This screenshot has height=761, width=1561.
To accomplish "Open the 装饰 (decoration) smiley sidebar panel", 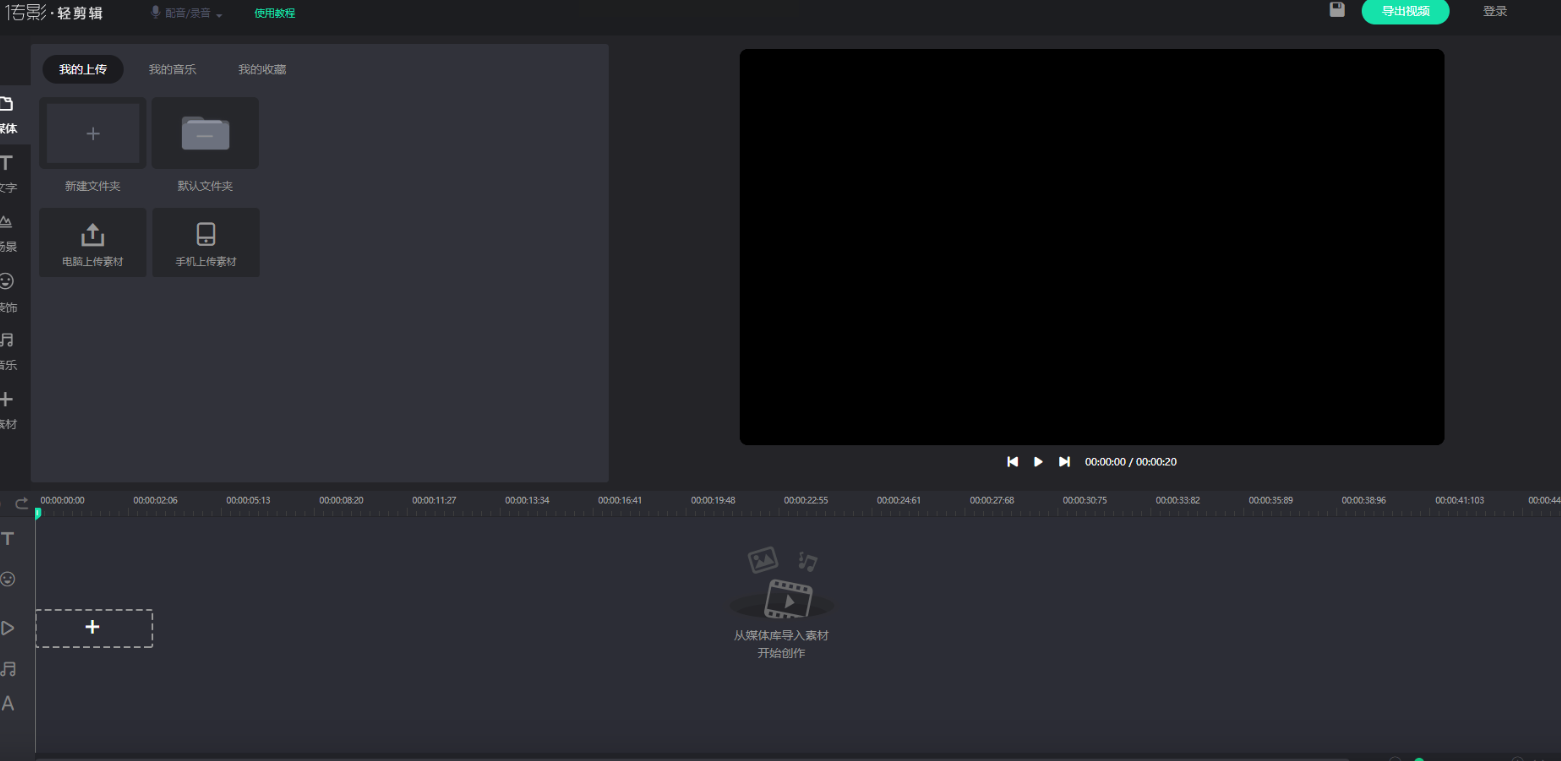I will click(8, 291).
